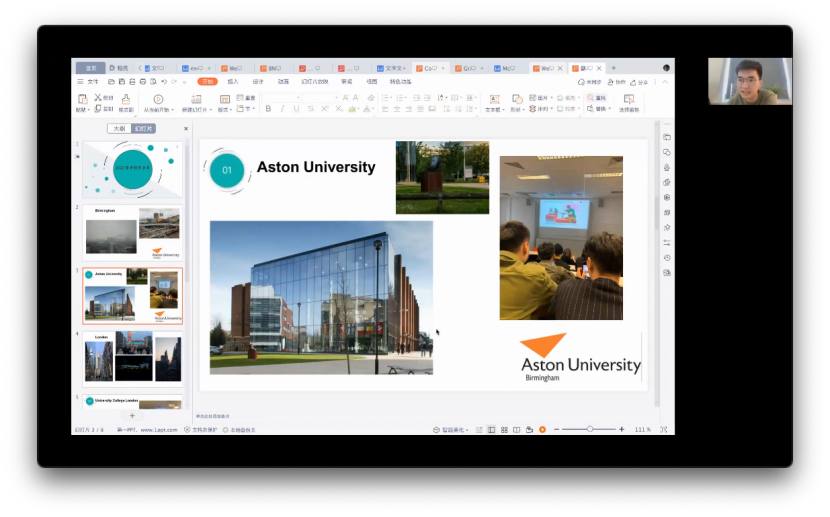830x517 pixels.
Task: Select the London slide 4 thumbnail
Action: tap(132, 359)
